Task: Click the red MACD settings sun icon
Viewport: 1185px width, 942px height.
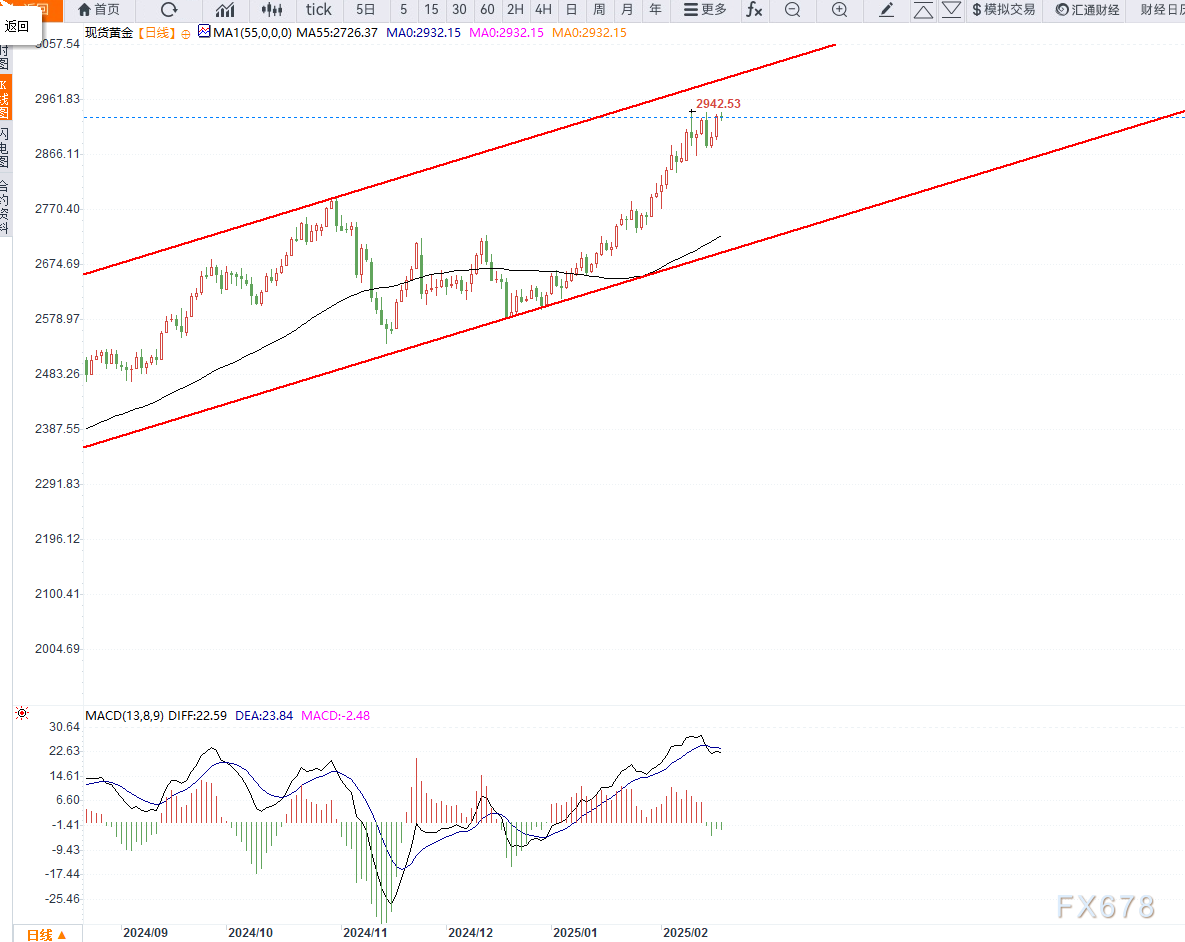Action: 22,713
